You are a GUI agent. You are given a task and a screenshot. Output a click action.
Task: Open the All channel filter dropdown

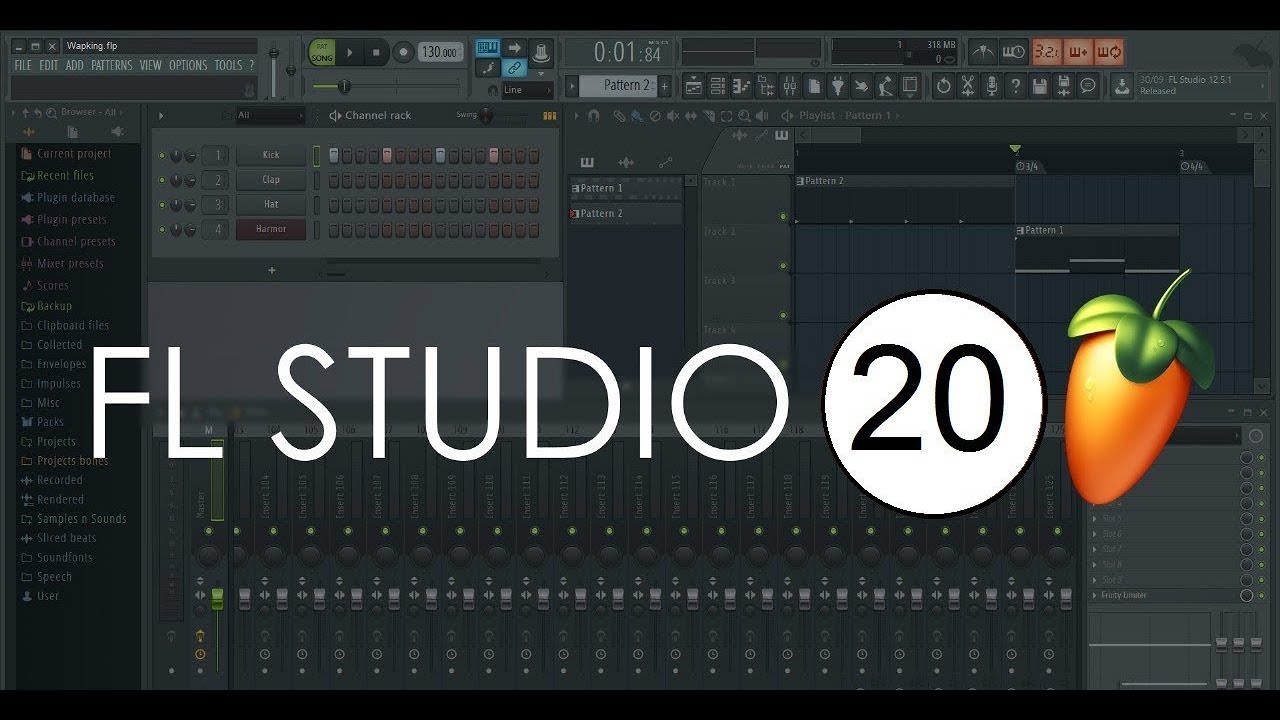point(269,116)
